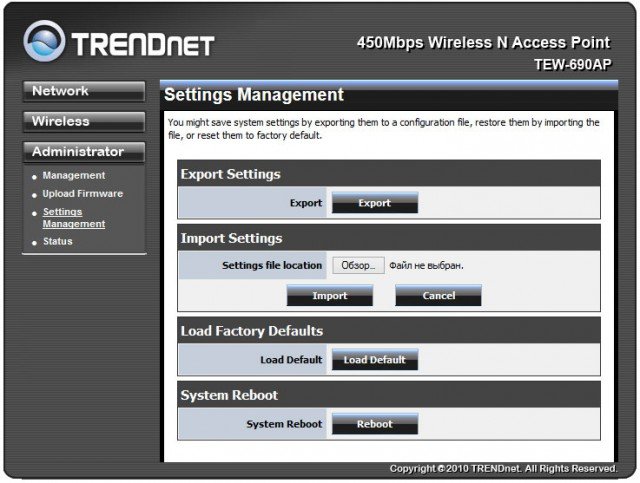Image resolution: width=640 pixels, height=483 pixels.
Task: Go to the Management page link
Action: click(73, 176)
